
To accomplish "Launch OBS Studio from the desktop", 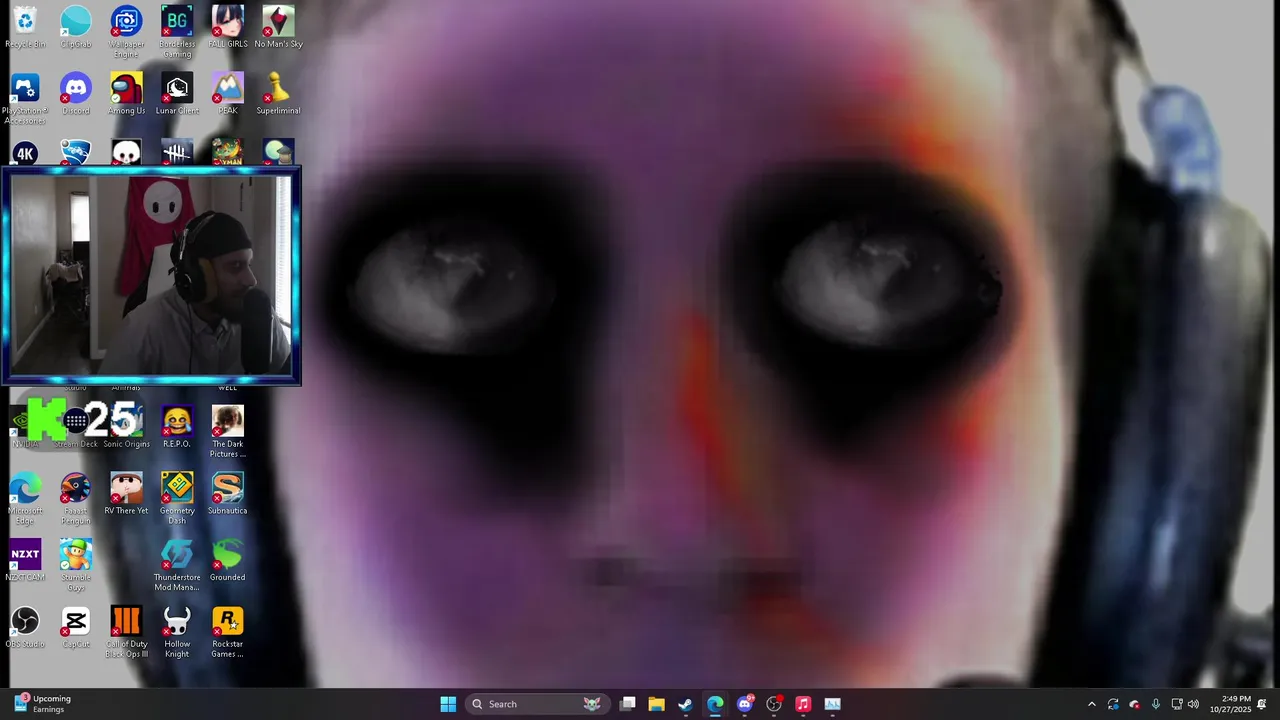I will coord(25,627).
